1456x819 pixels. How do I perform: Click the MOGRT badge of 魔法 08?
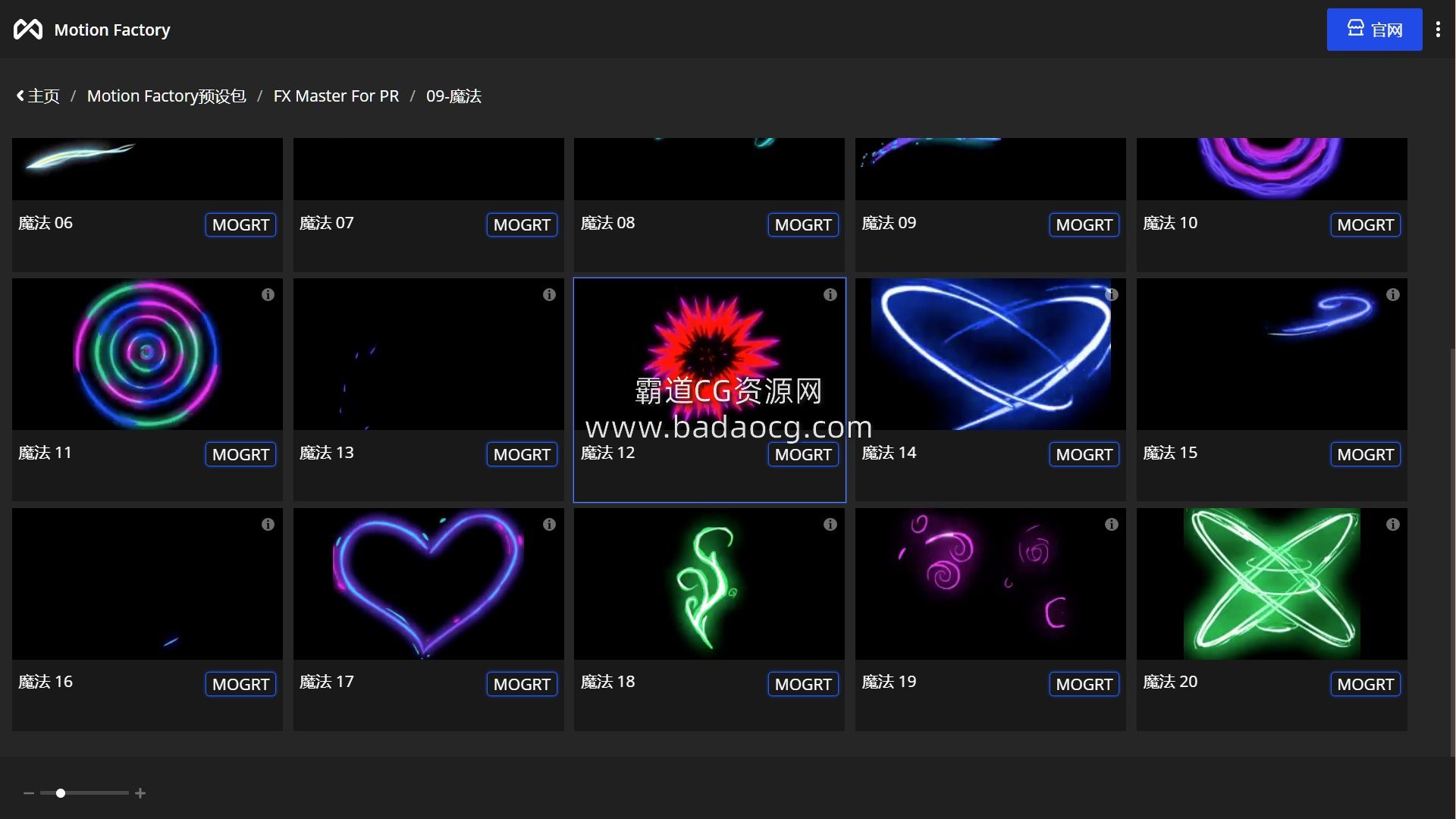coord(803,224)
